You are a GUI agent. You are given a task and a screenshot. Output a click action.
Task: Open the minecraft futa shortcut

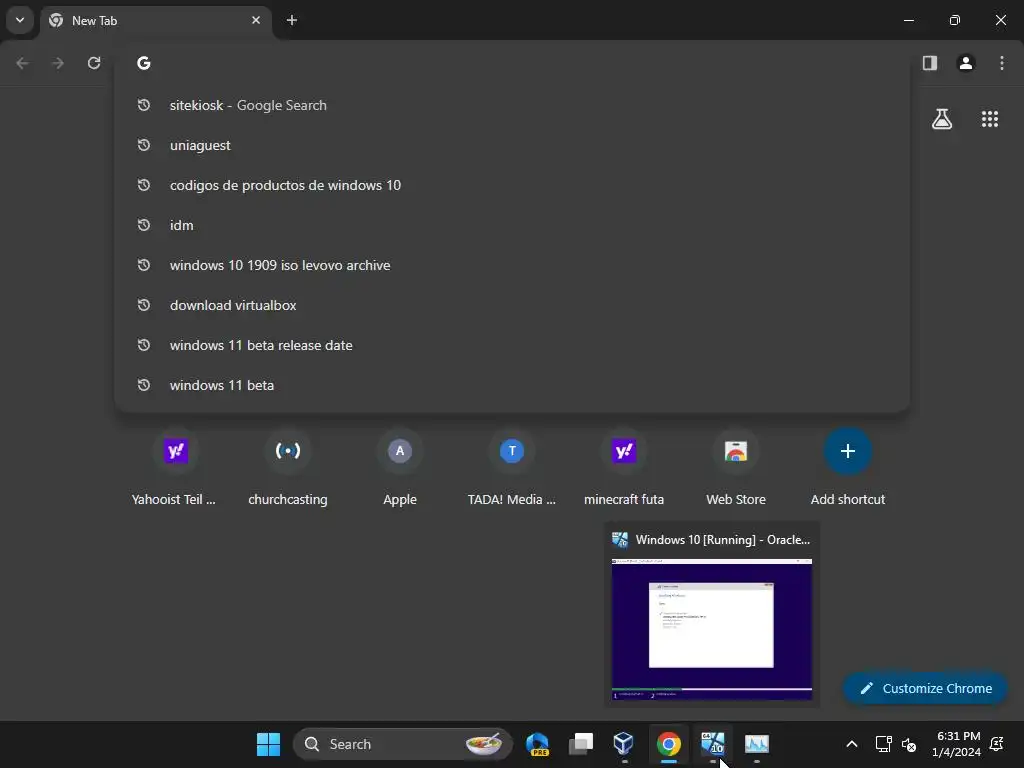[x=624, y=467]
